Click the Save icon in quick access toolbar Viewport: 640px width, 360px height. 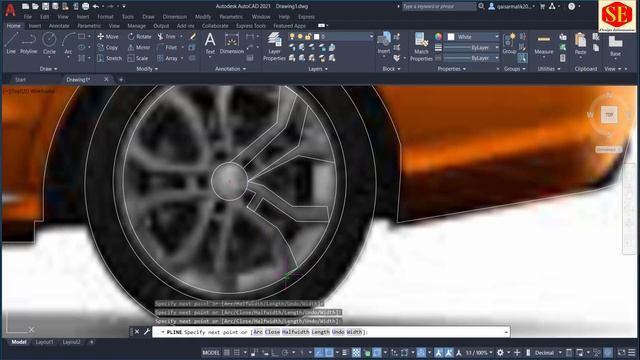[x=45, y=6]
